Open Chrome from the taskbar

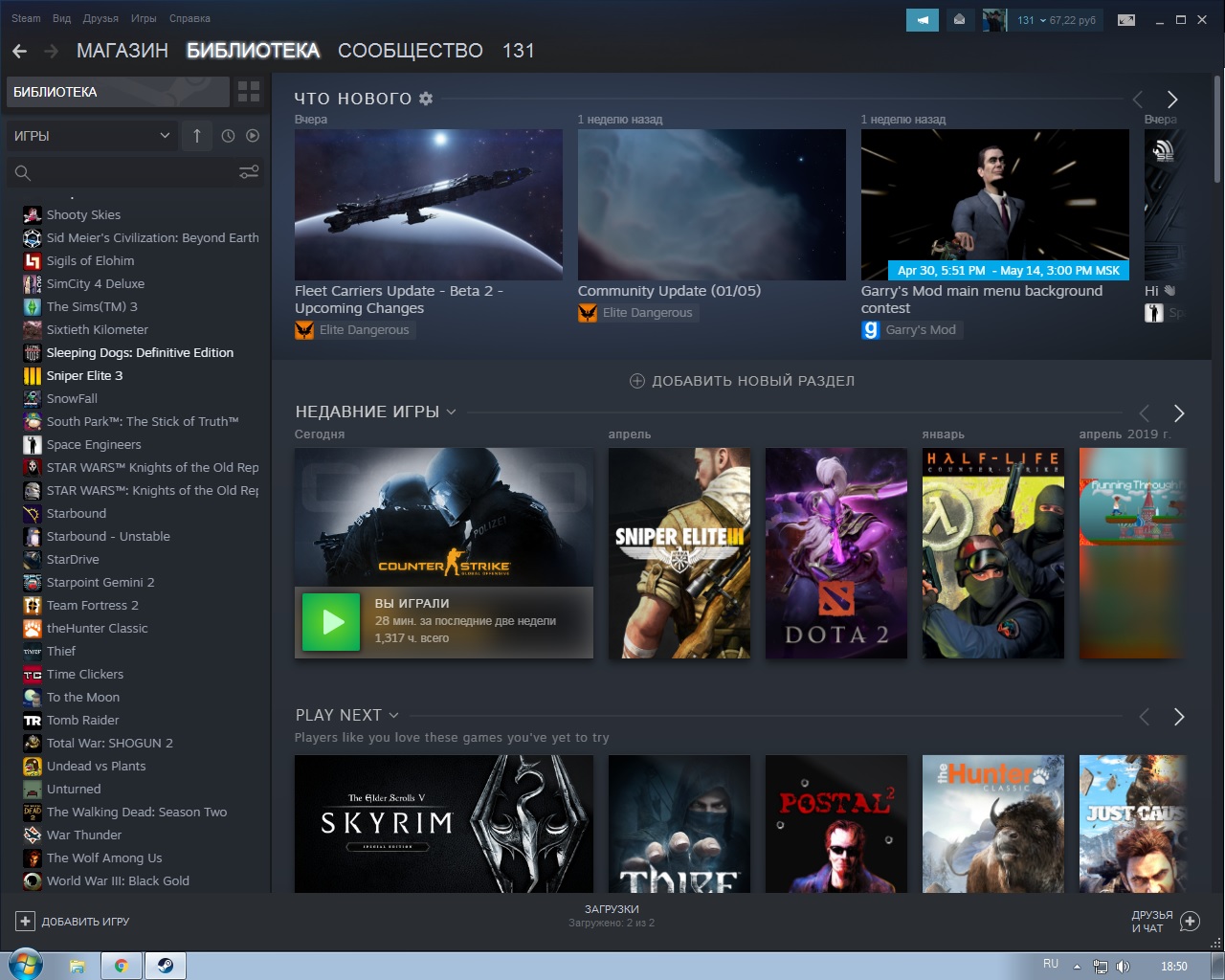click(x=122, y=966)
